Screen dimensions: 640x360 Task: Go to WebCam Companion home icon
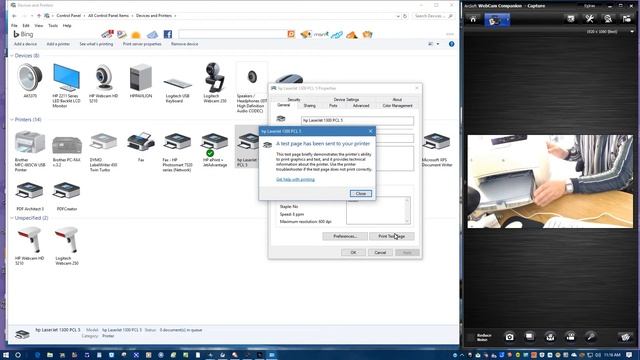pos(473,19)
